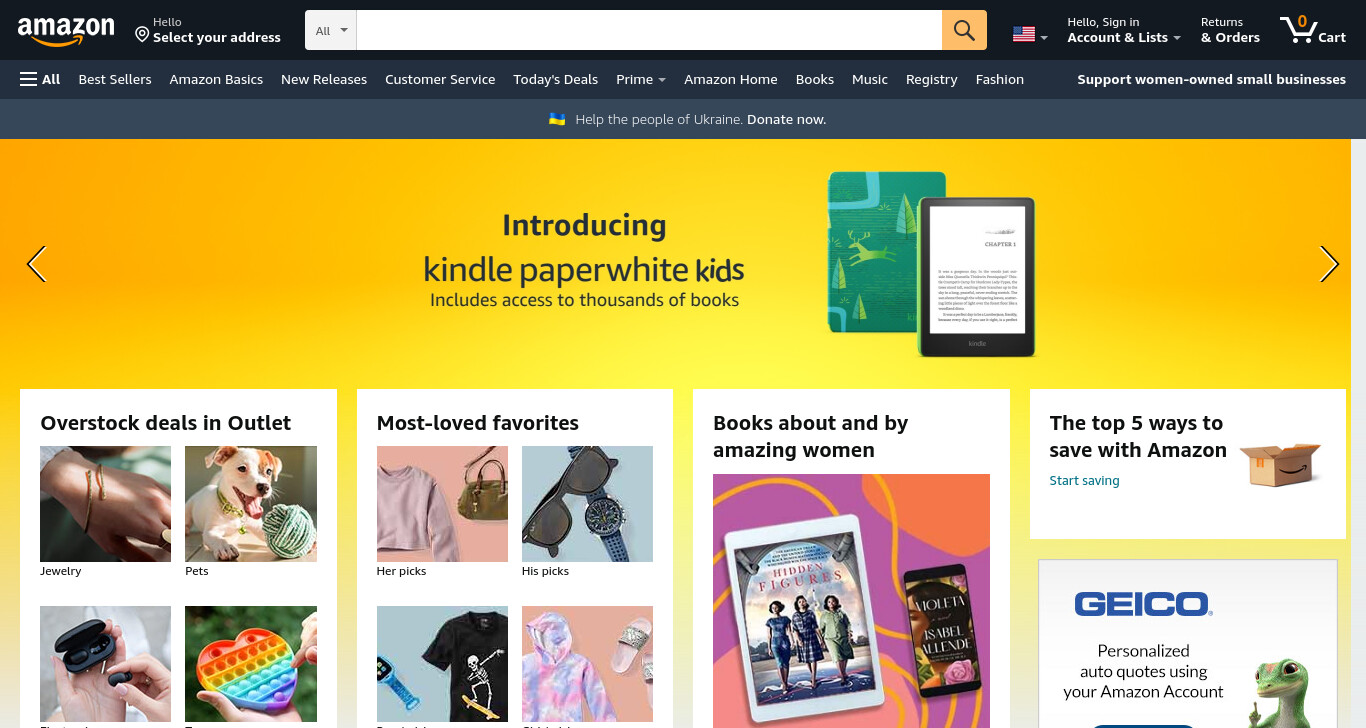Open the Pets puppy thumbnail
This screenshot has width=1366, height=728.
click(251, 504)
